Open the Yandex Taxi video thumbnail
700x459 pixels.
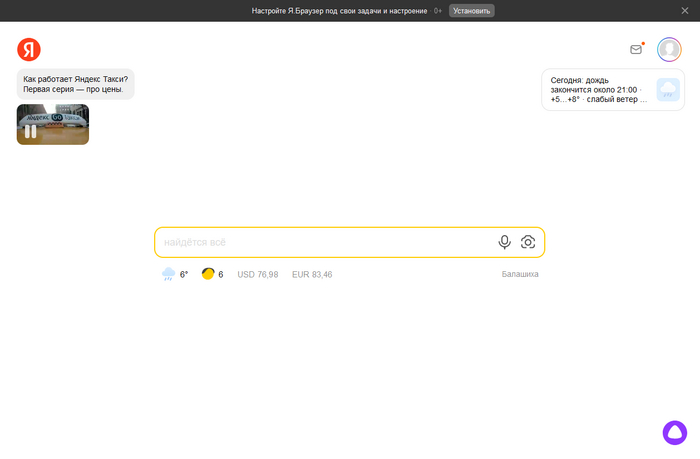point(53,124)
